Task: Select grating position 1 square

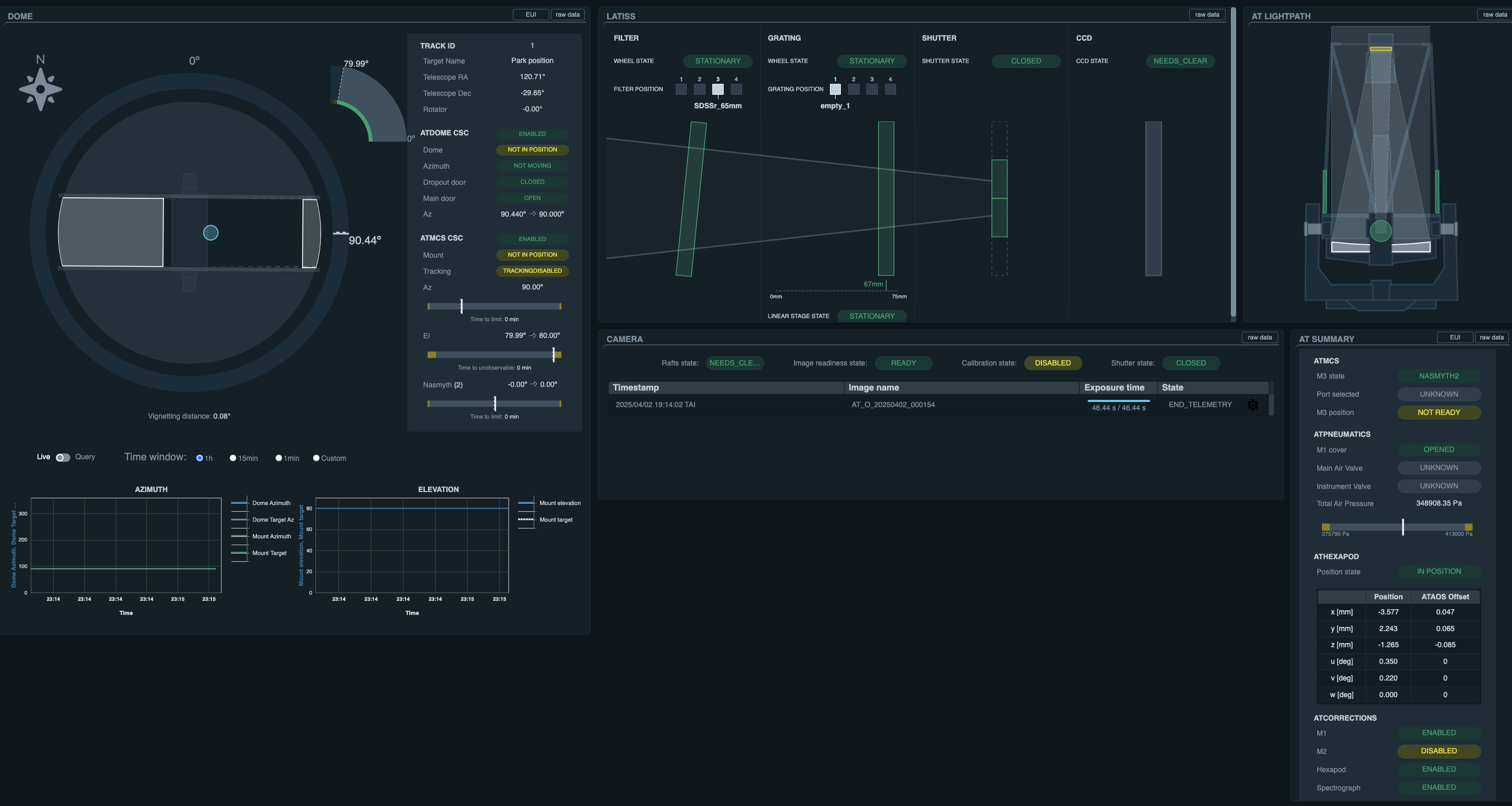Action: 835,89
